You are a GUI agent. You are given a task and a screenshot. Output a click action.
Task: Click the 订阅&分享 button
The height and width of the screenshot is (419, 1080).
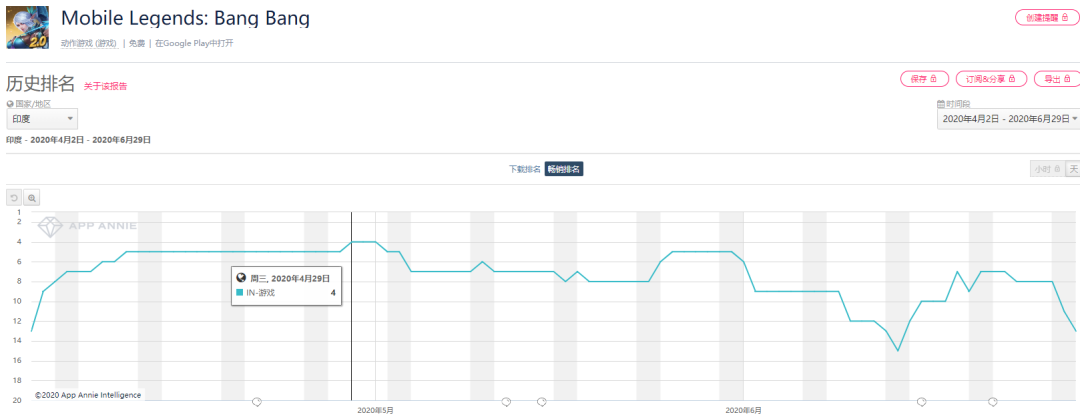click(991, 79)
